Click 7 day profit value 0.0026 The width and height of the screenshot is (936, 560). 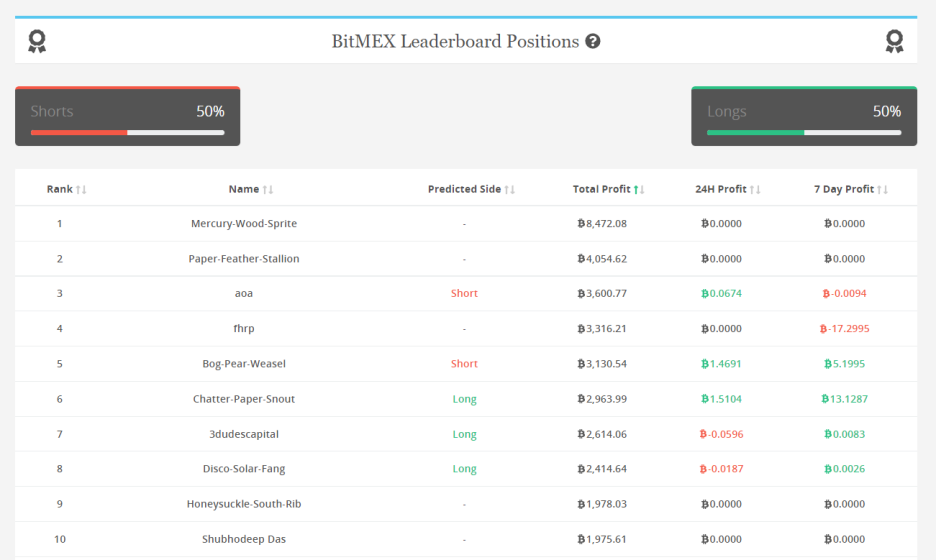coord(844,469)
